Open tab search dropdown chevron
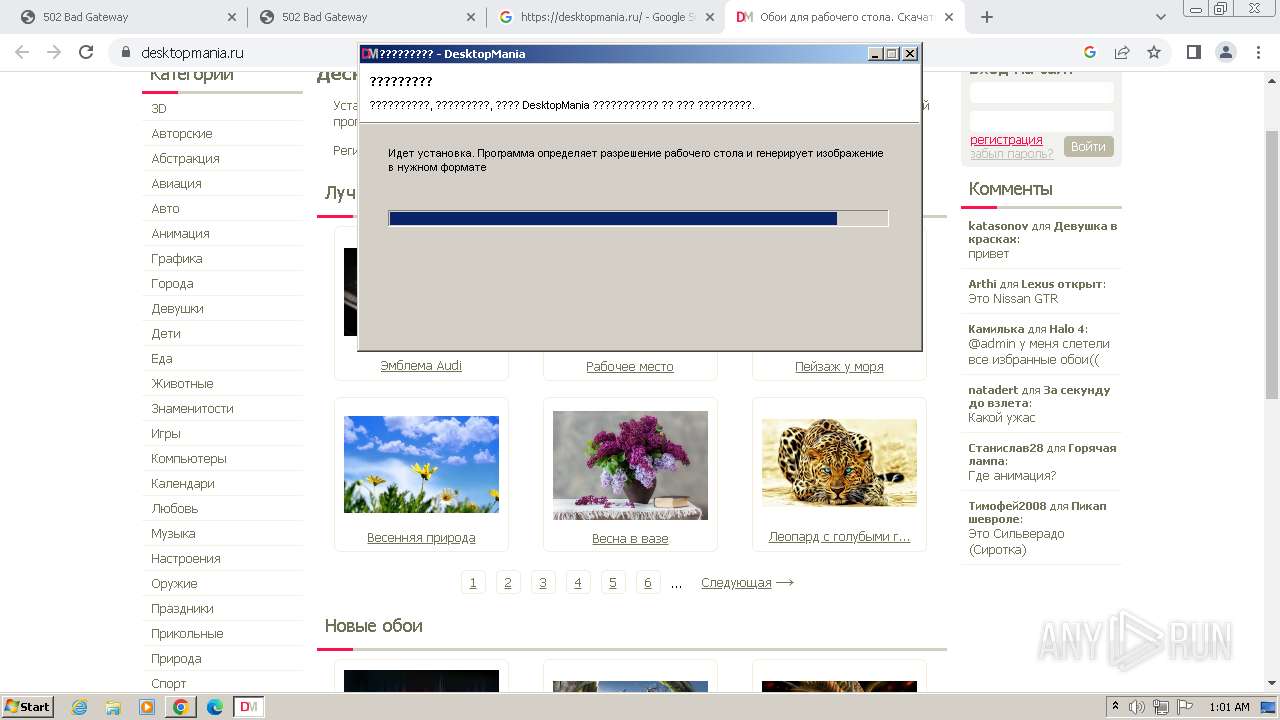Viewport: 1280px width, 720px height. pyautogui.click(x=1161, y=17)
